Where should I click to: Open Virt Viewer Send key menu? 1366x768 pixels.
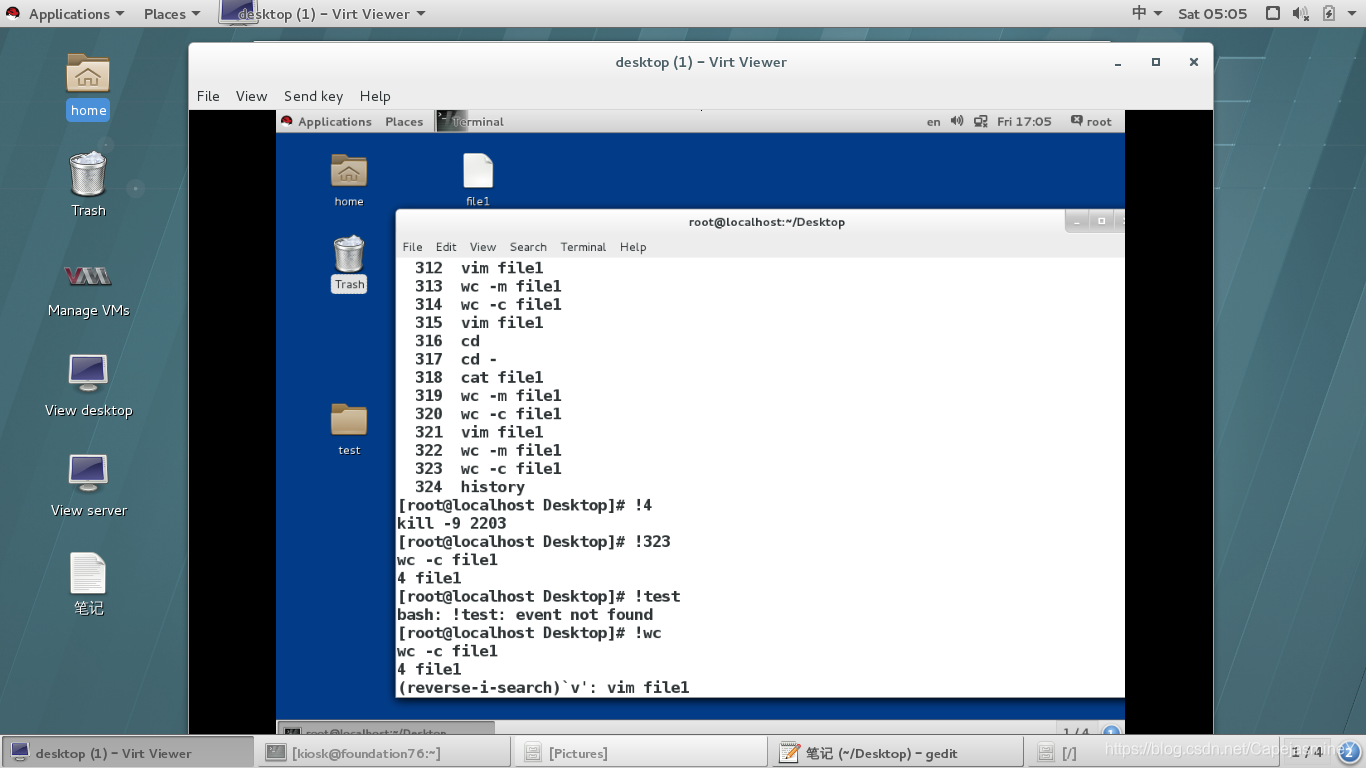[313, 96]
